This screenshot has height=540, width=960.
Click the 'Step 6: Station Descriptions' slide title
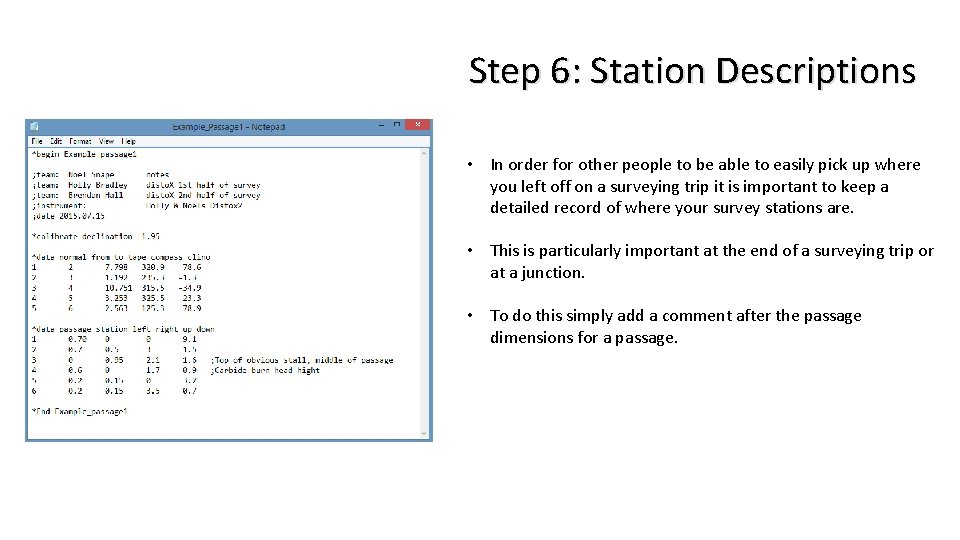(x=692, y=71)
